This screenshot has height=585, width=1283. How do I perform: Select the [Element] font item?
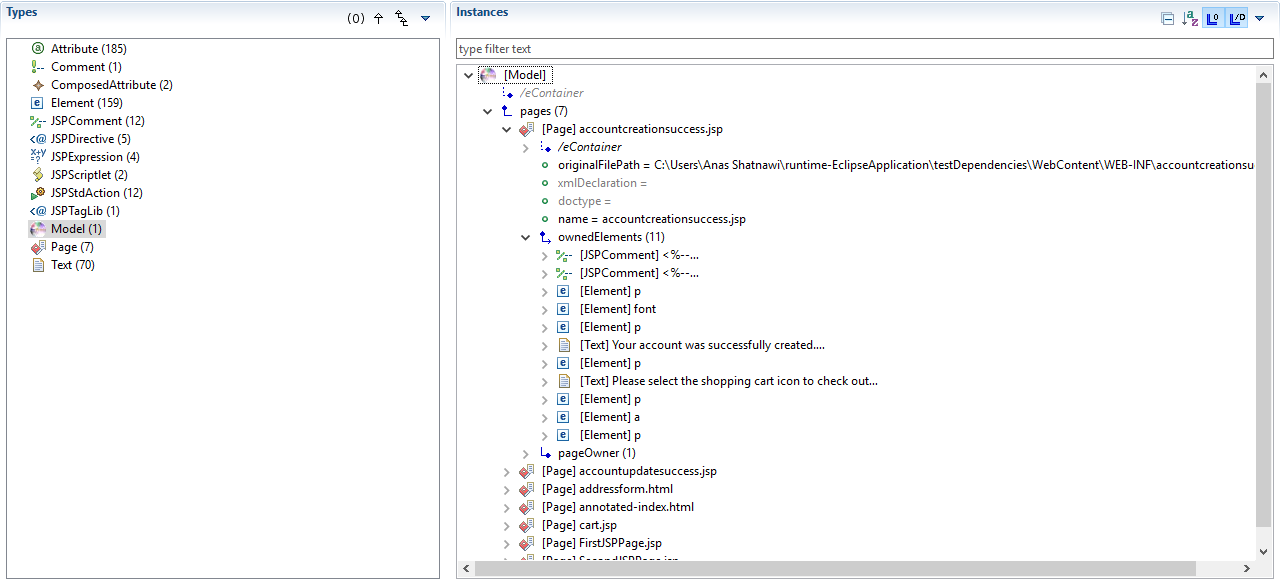point(617,309)
